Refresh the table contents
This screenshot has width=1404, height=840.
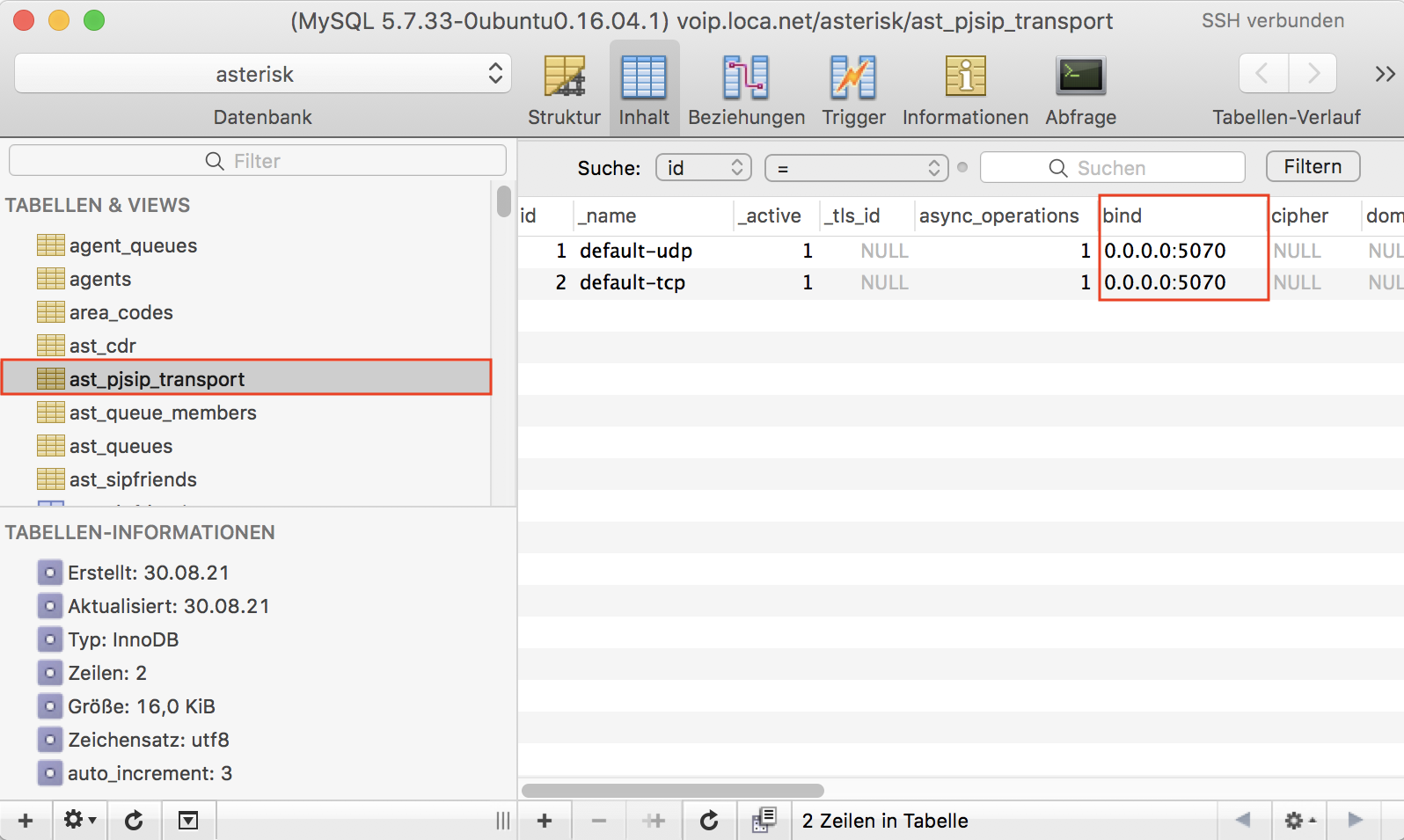click(x=708, y=821)
